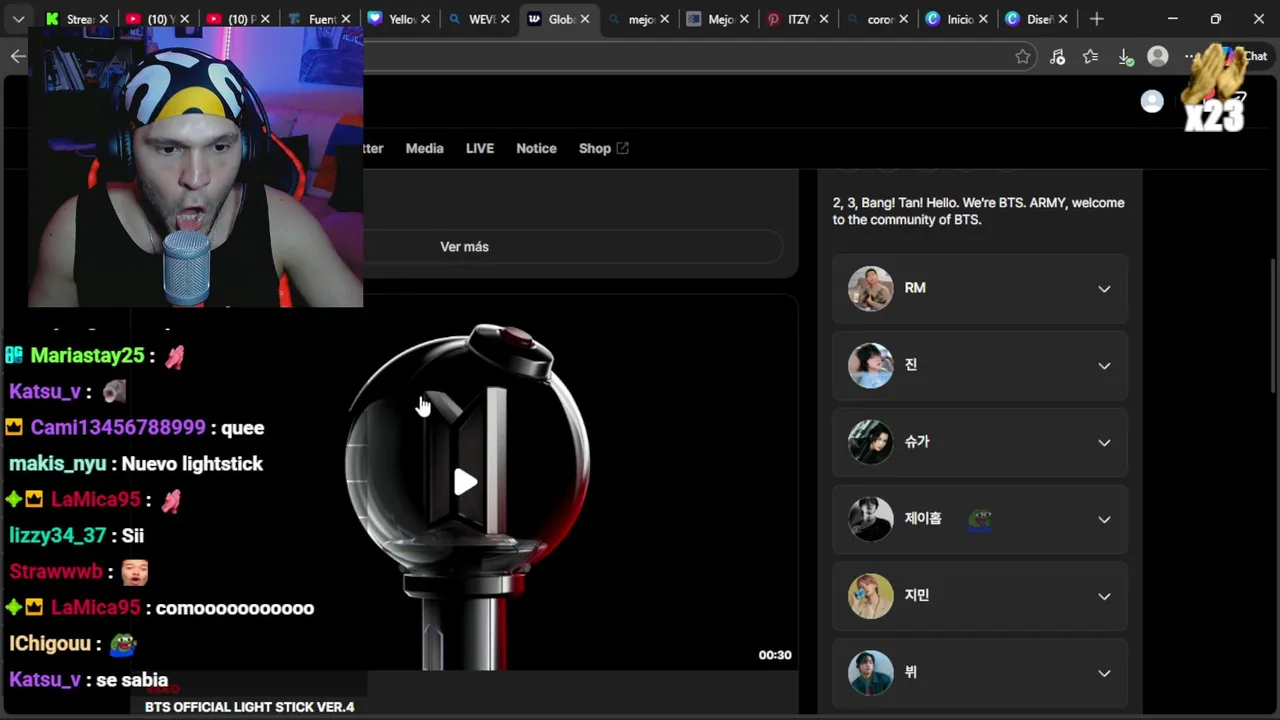
Task: Open the Shop external link
Action: point(603,148)
